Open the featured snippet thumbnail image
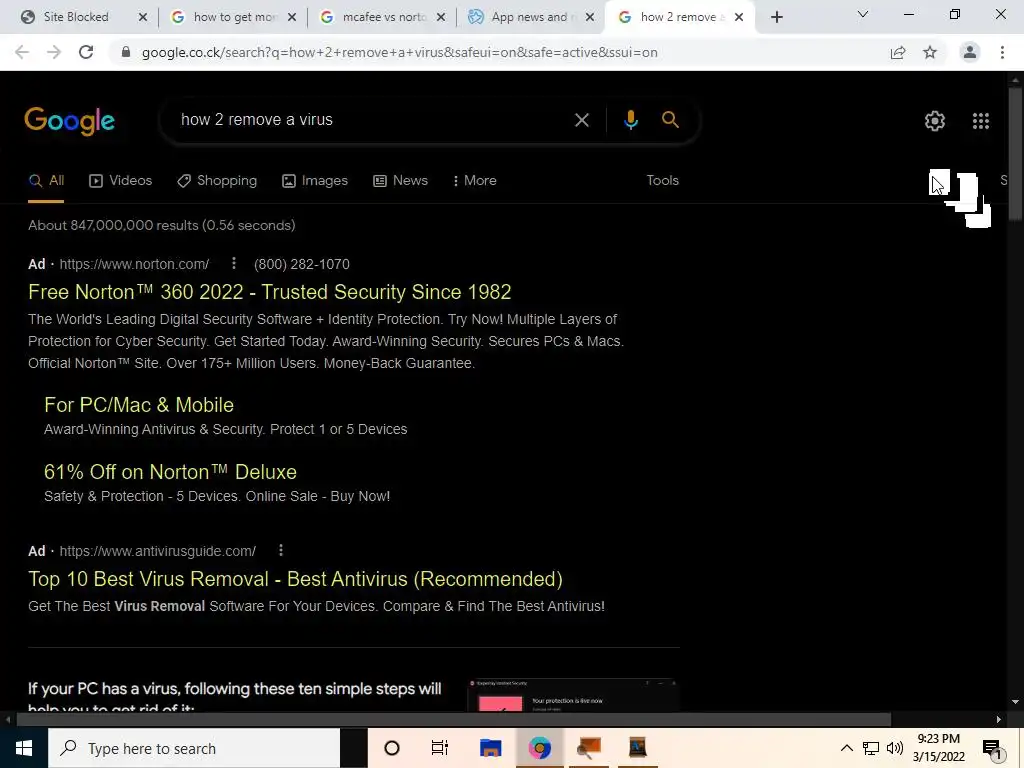 point(573,695)
